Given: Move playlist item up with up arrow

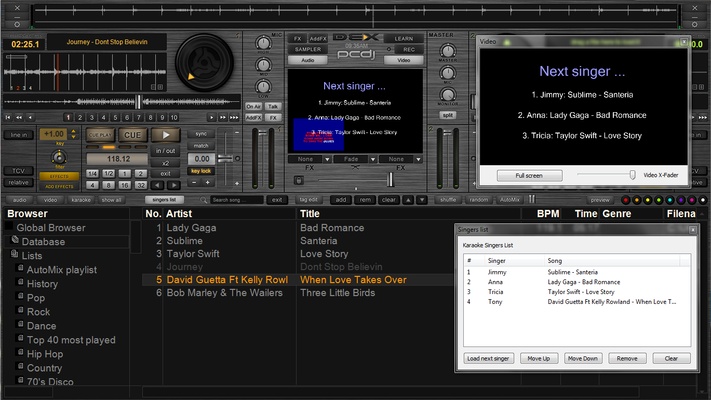Looking at the screenshot, I should coord(408,200).
